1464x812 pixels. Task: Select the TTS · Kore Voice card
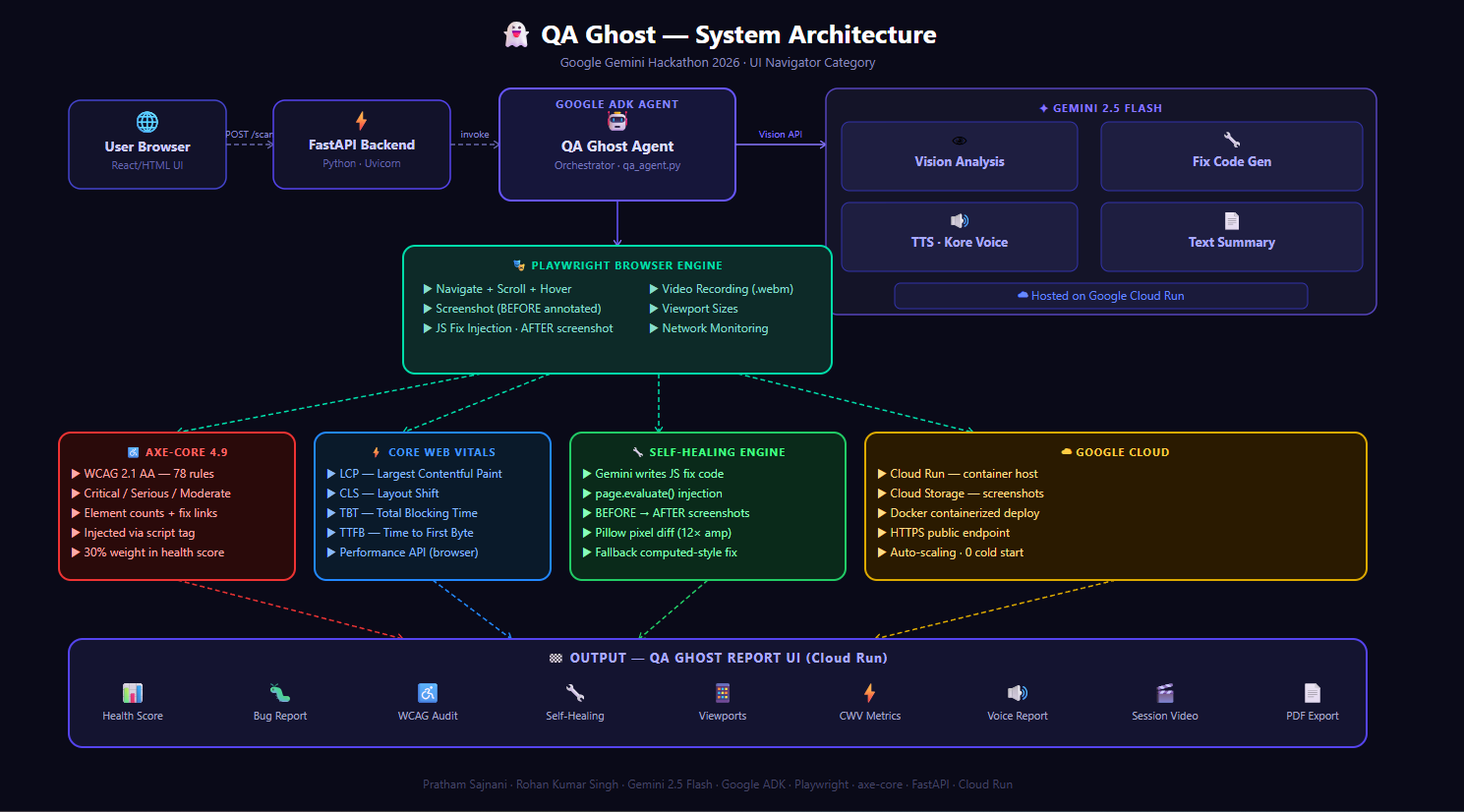coord(960,237)
